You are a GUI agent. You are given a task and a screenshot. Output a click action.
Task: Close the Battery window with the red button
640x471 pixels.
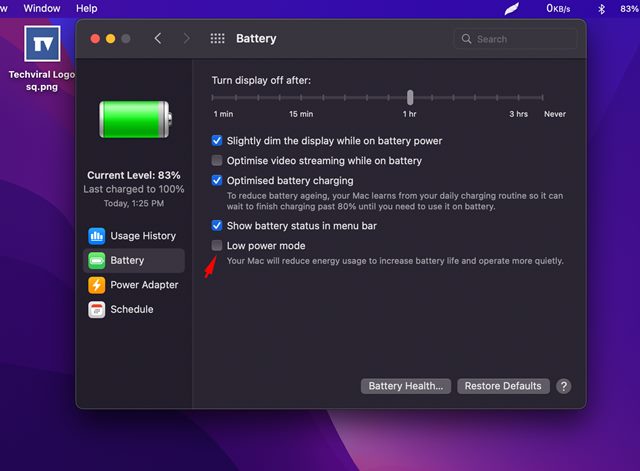pos(95,39)
